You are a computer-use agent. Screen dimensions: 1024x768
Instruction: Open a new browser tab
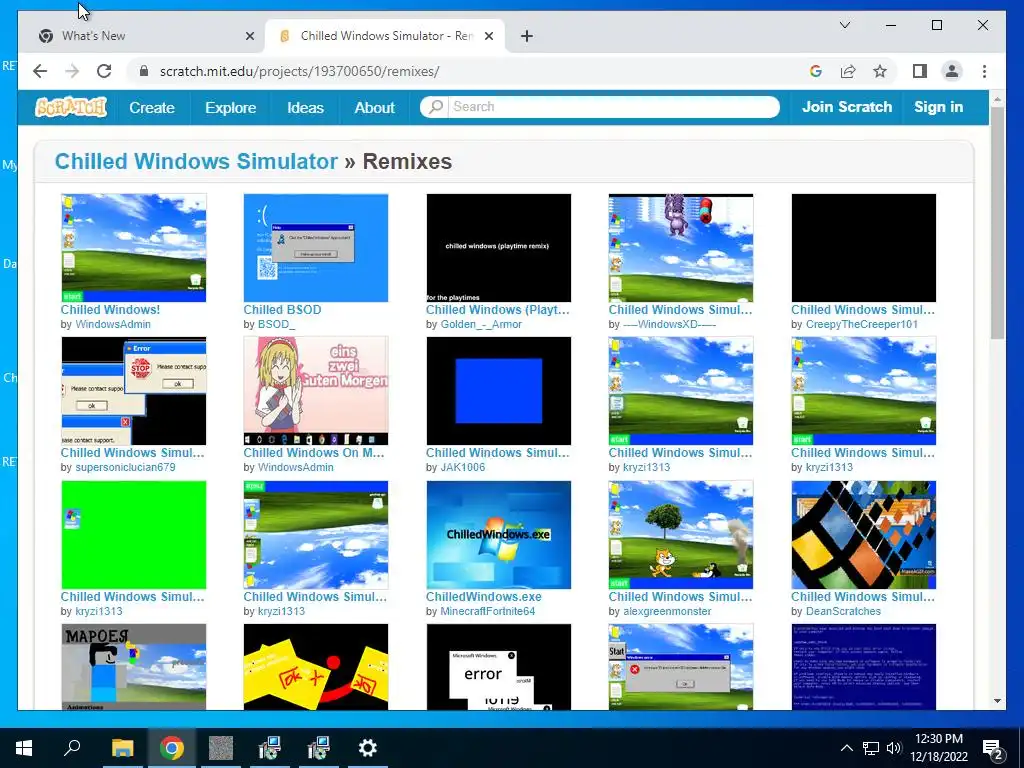[x=527, y=37]
